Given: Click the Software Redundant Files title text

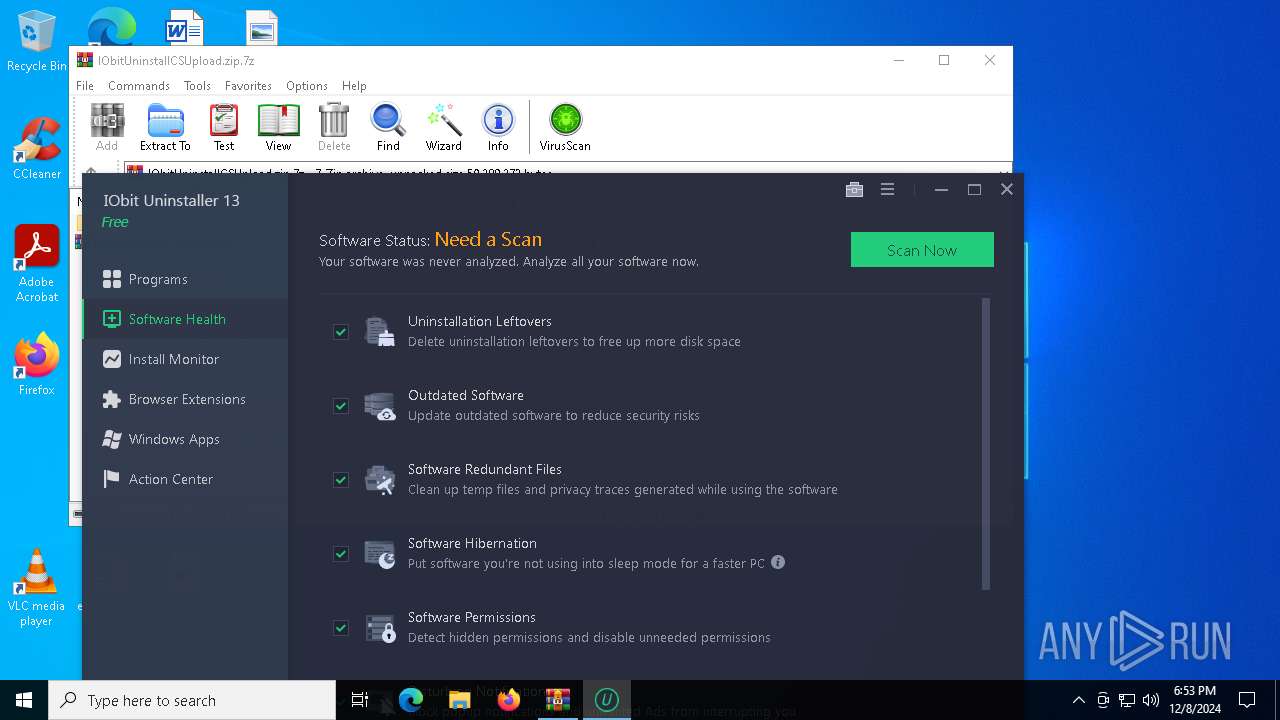Looking at the screenshot, I should point(485,469).
